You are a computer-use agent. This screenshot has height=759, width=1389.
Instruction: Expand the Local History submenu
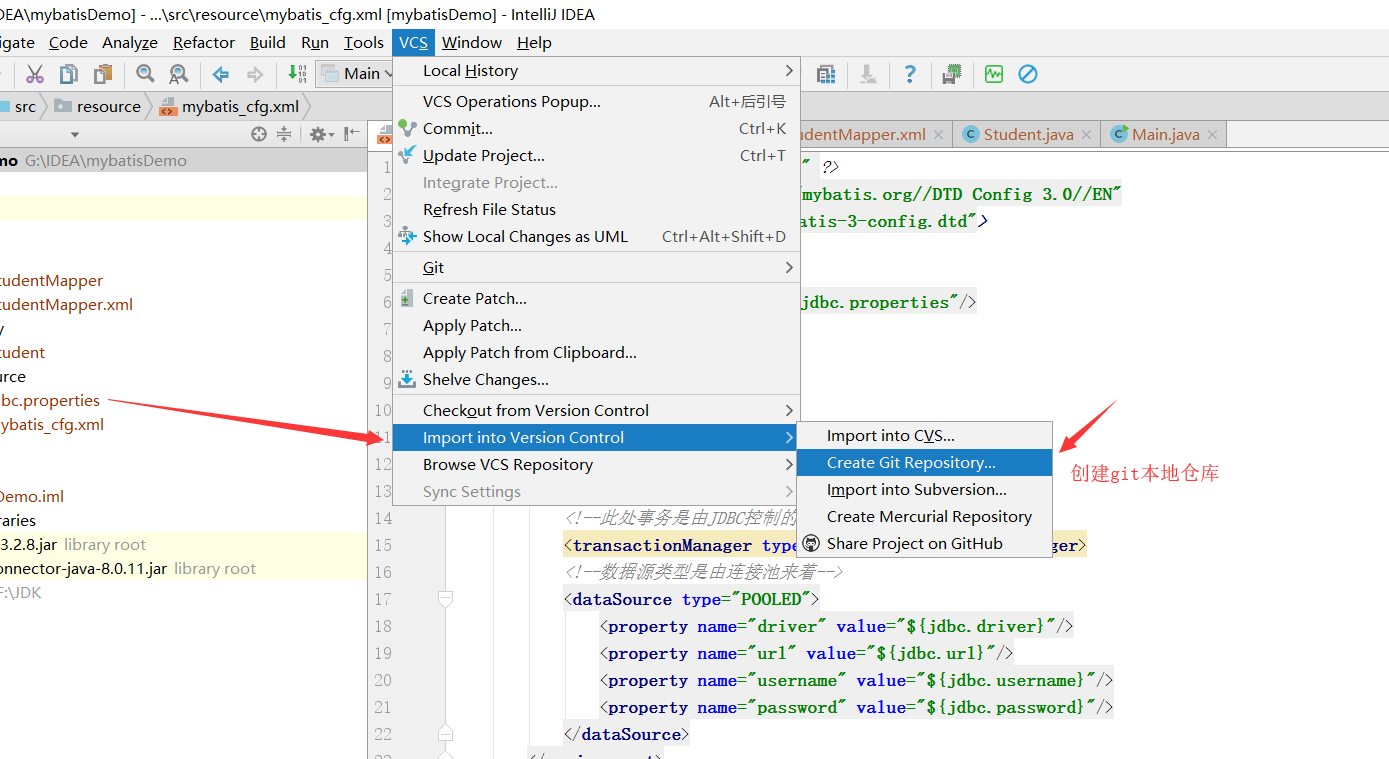point(596,71)
